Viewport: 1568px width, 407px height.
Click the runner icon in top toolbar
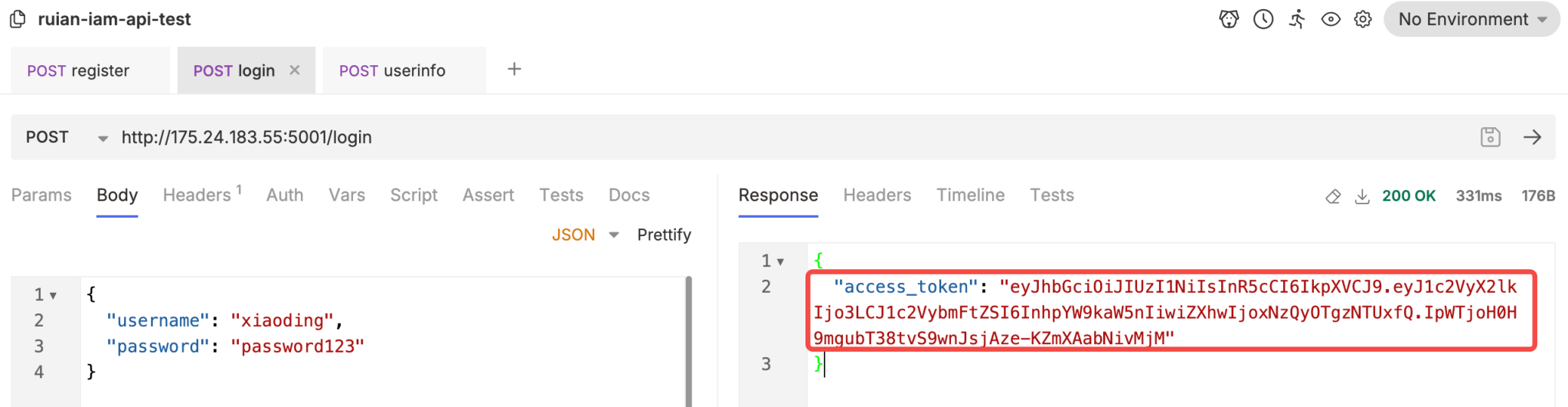[1297, 19]
